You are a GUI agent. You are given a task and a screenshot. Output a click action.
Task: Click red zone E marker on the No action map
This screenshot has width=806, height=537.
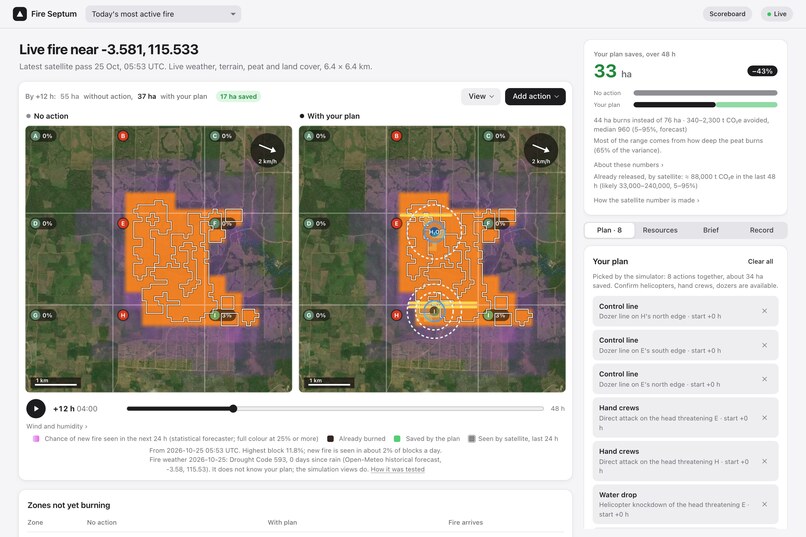click(x=122, y=224)
